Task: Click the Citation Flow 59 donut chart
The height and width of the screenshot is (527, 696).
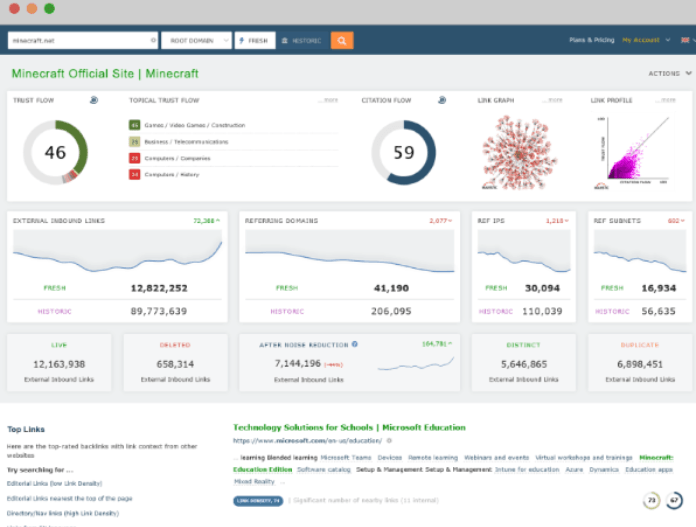Action: pyautogui.click(x=403, y=152)
